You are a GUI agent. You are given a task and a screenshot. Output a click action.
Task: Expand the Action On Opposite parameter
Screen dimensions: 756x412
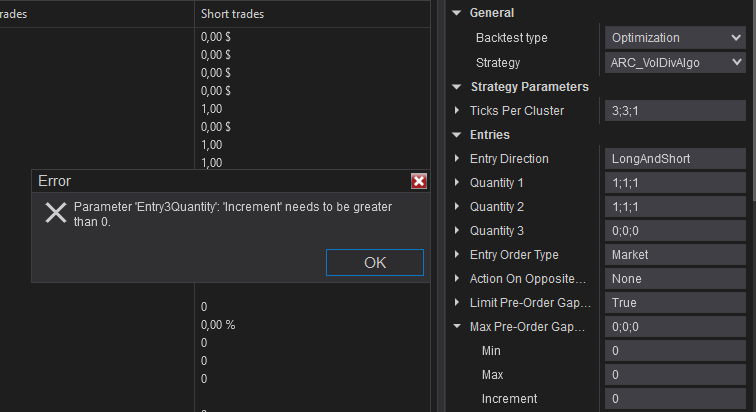[458, 279]
